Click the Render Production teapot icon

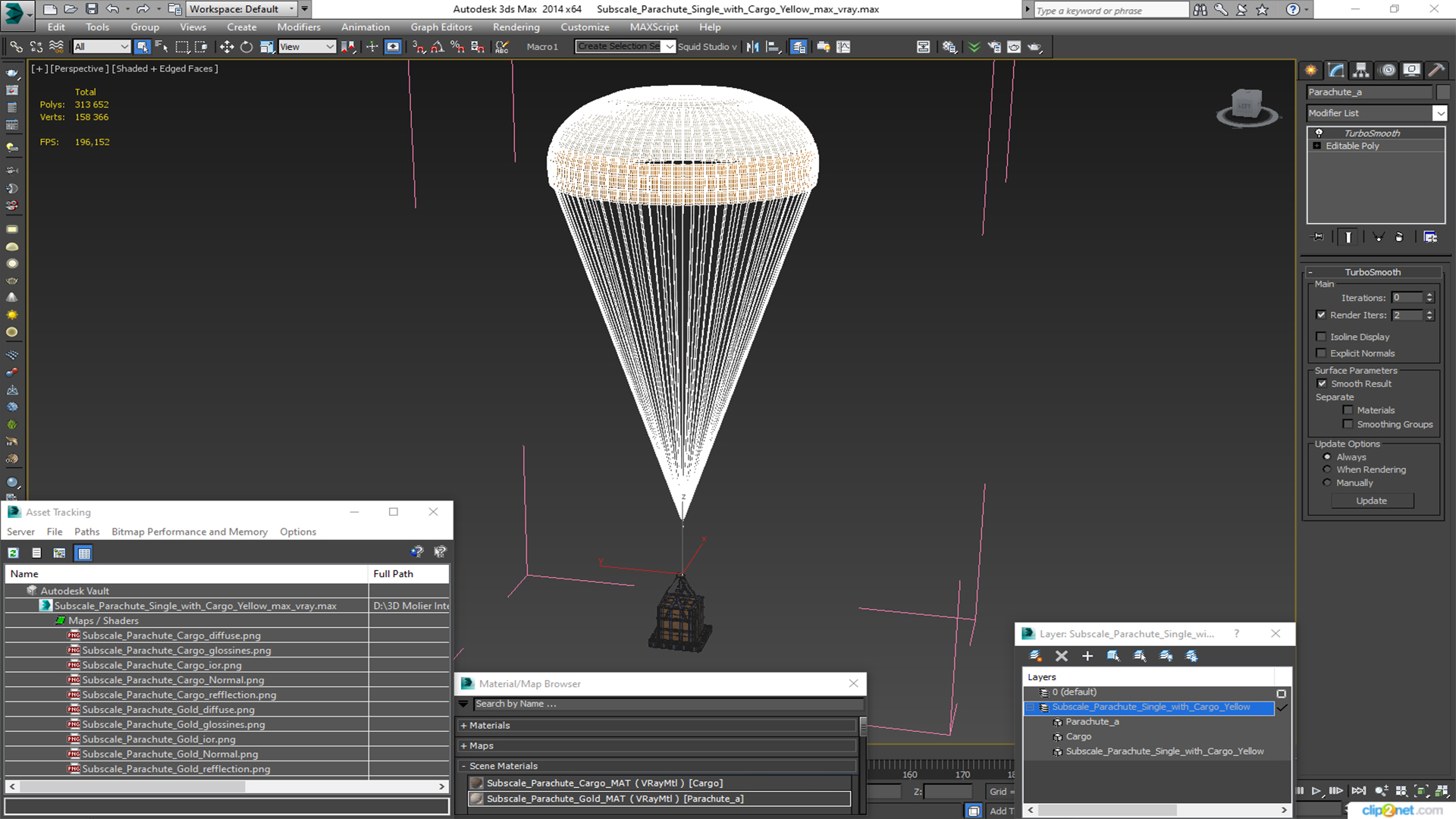tap(1035, 47)
